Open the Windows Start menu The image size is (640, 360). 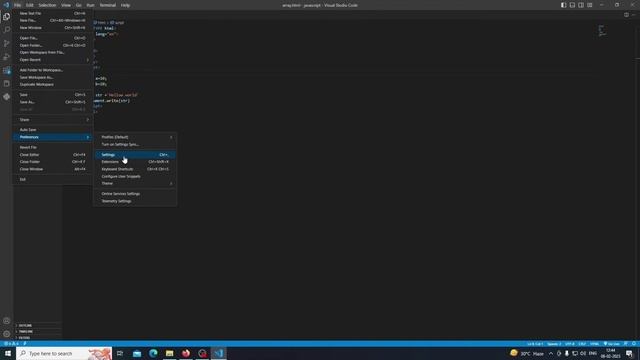(x=8, y=353)
